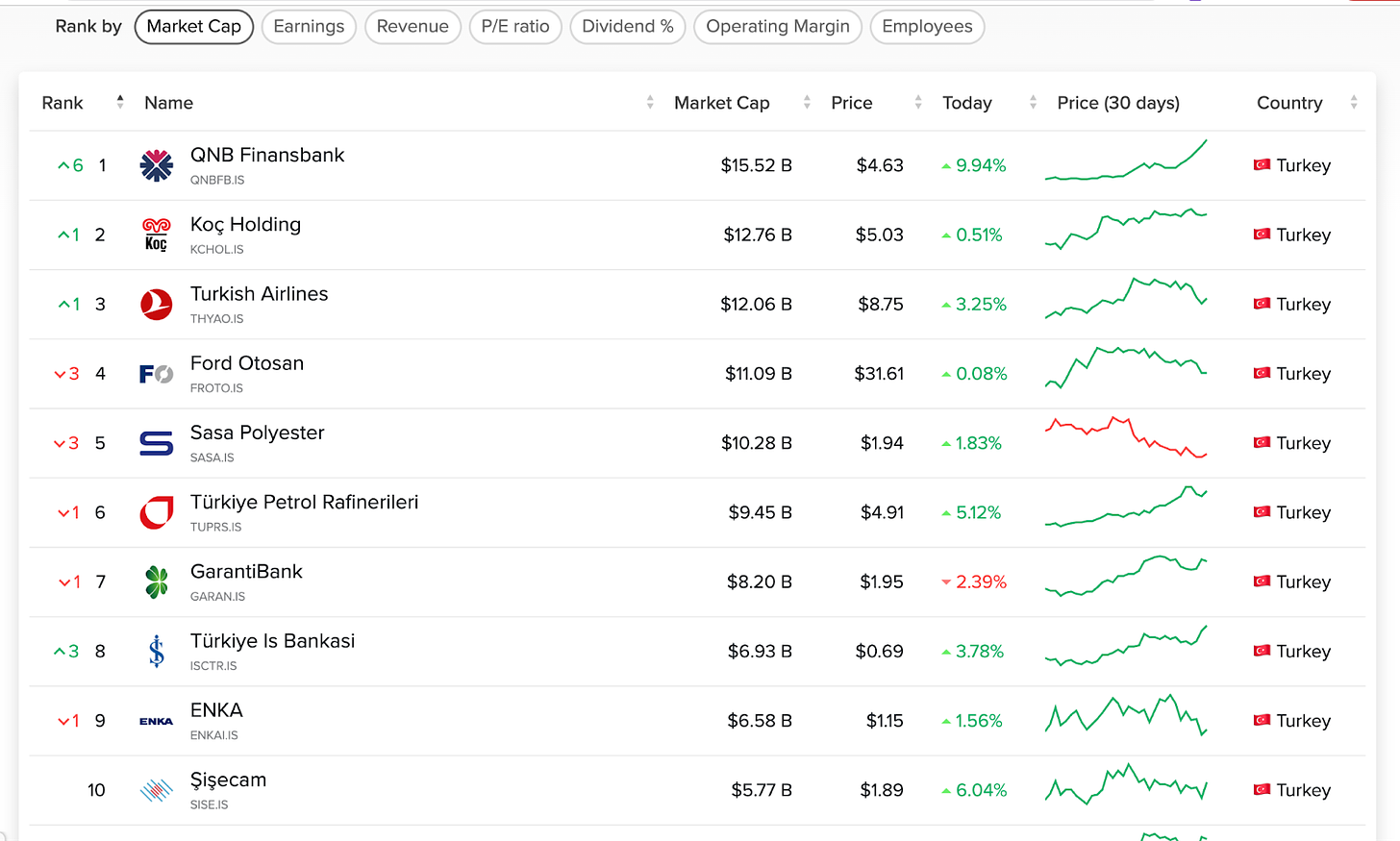Click rank-down arrow in ENKA row
The height and width of the screenshot is (841, 1400).
63,721
